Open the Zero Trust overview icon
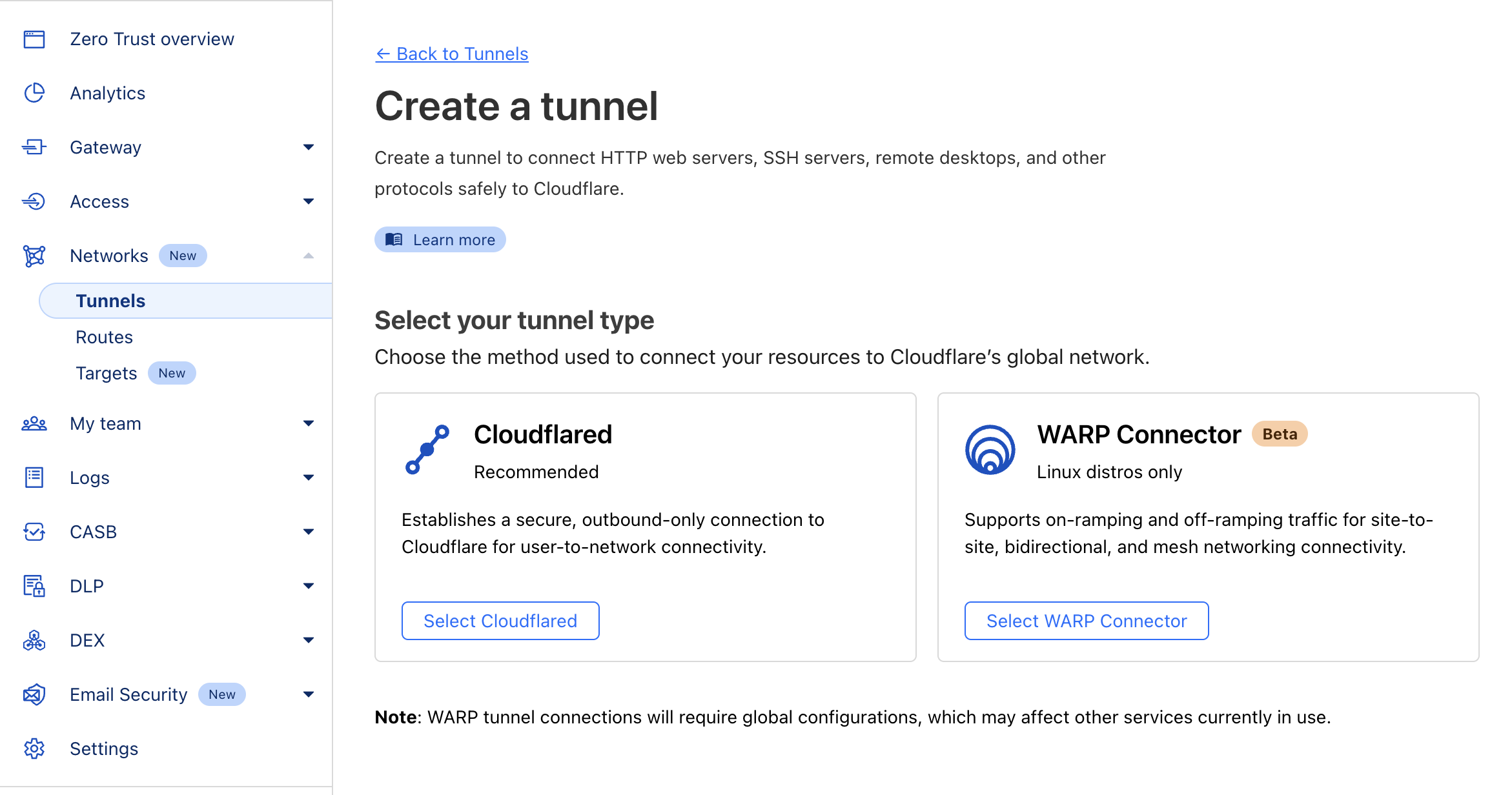Image resolution: width=1512 pixels, height=795 pixels. pyautogui.click(x=34, y=39)
